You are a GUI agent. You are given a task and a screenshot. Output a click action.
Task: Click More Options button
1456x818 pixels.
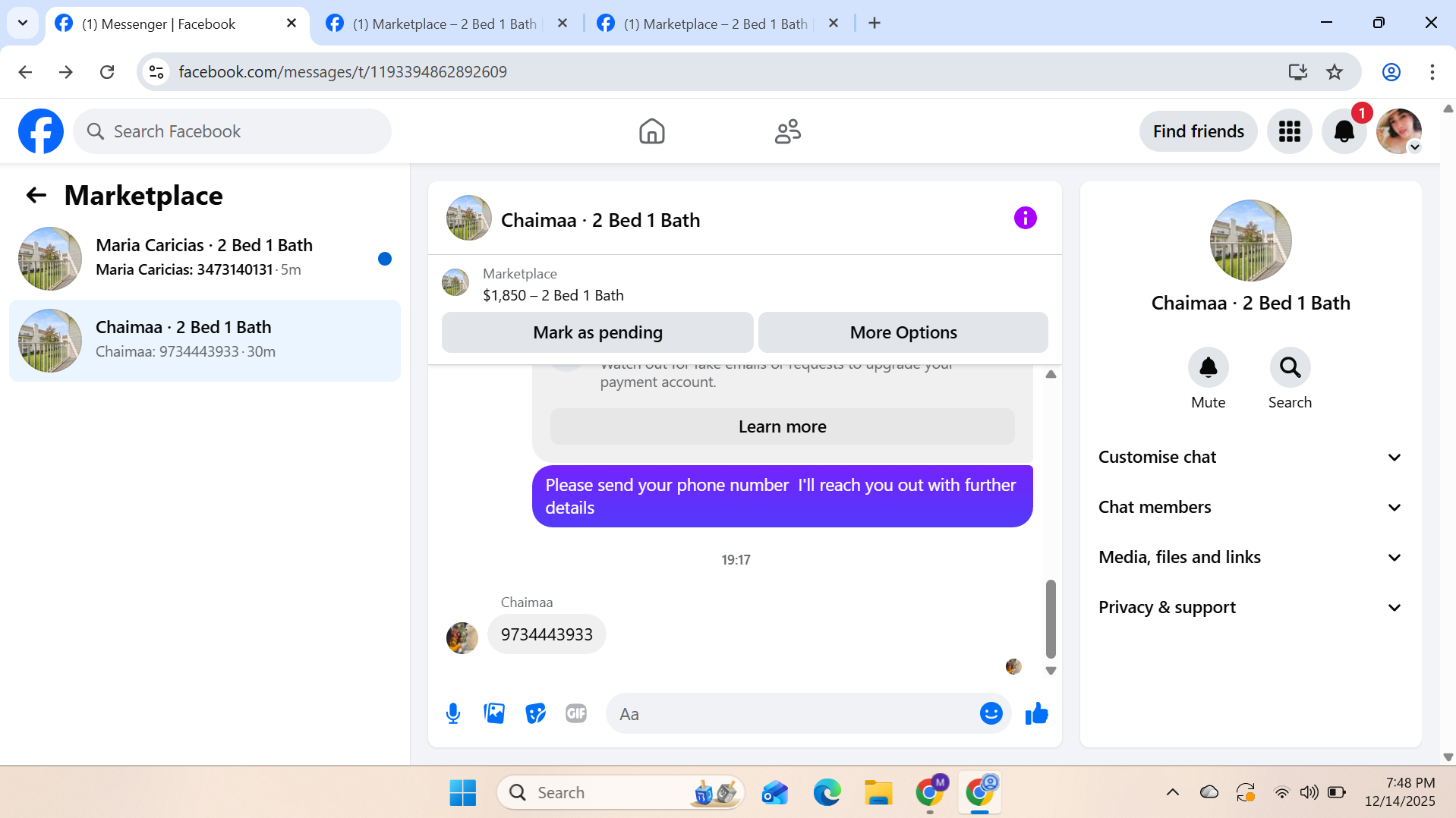[x=903, y=332]
